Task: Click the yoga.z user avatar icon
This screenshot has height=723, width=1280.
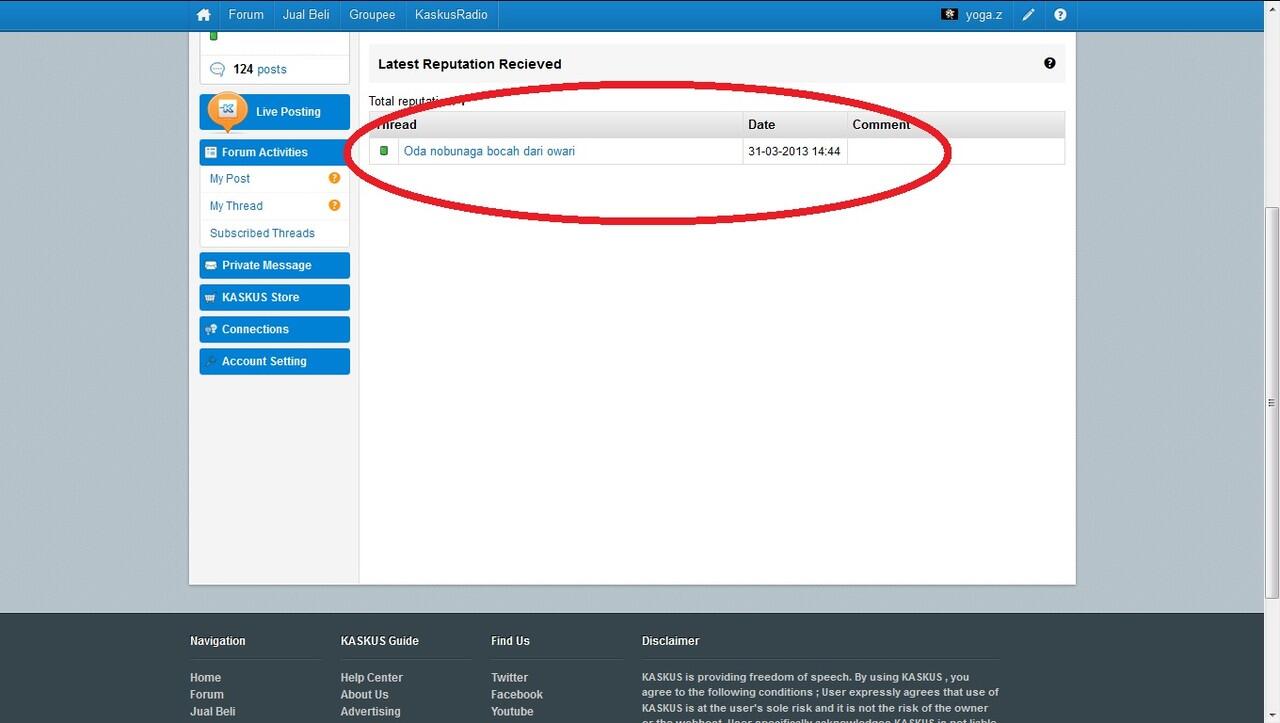Action: pyautogui.click(x=950, y=15)
